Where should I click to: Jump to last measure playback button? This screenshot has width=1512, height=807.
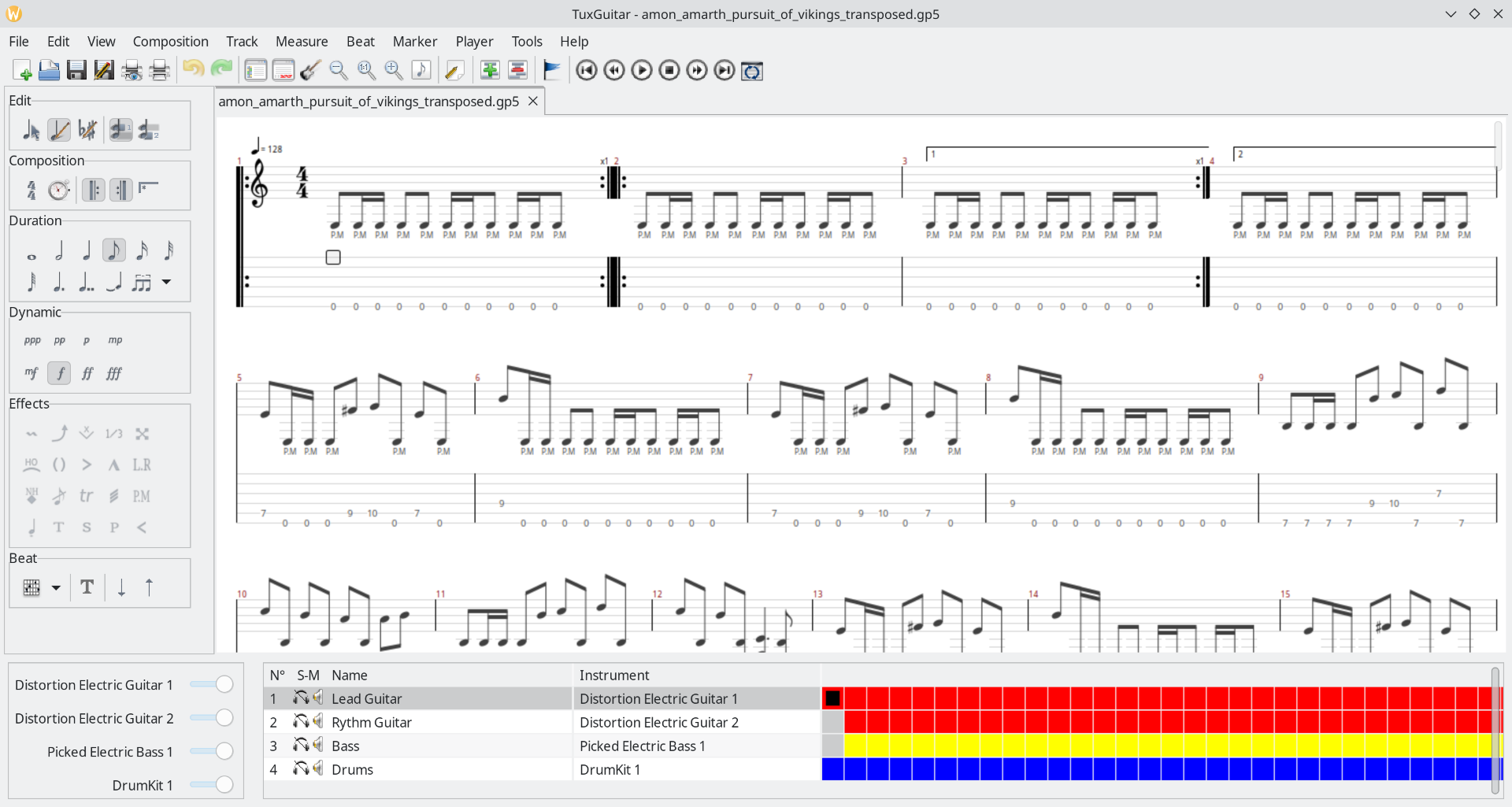click(724, 71)
